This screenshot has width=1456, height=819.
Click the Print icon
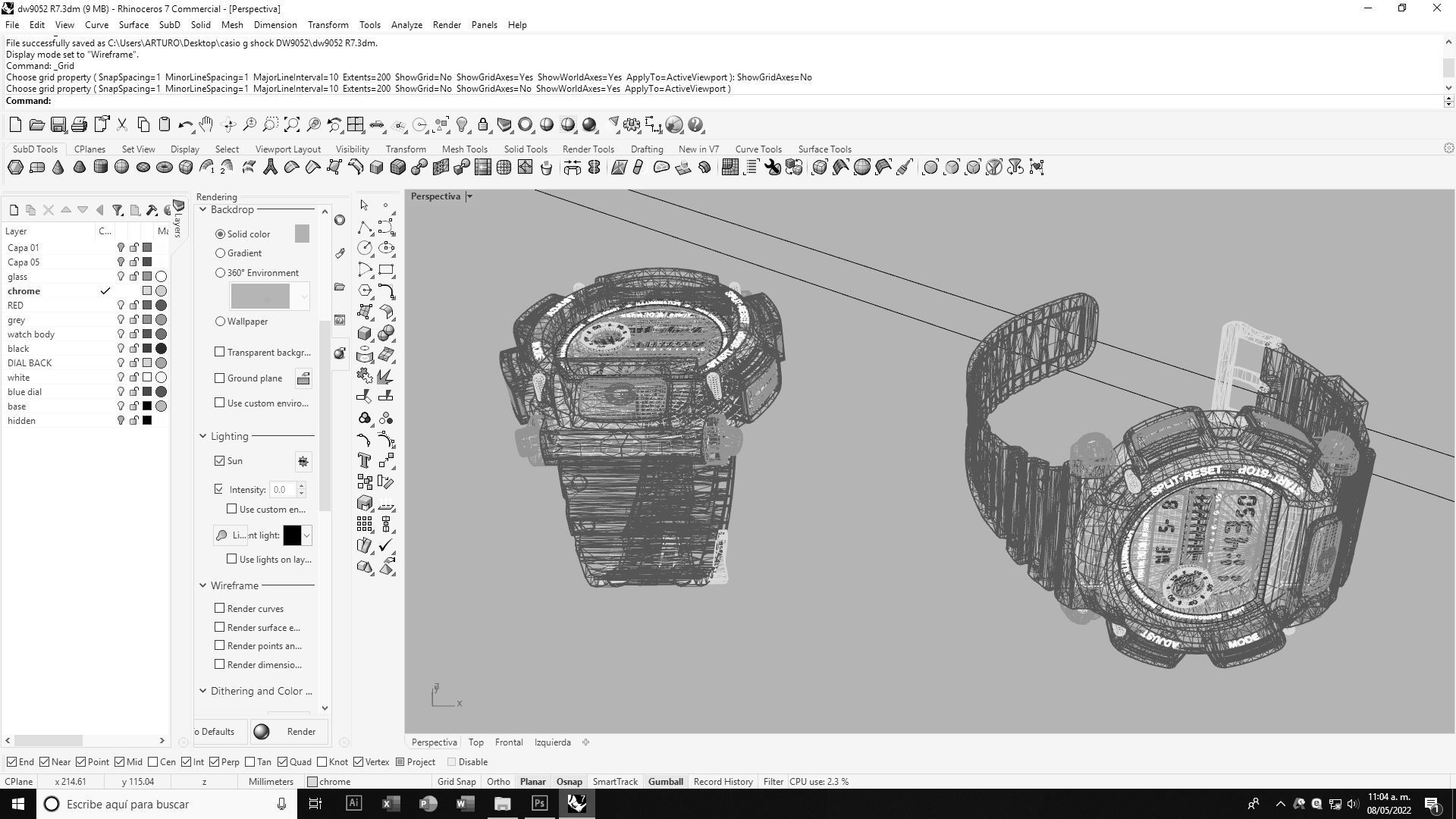click(x=79, y=125)
